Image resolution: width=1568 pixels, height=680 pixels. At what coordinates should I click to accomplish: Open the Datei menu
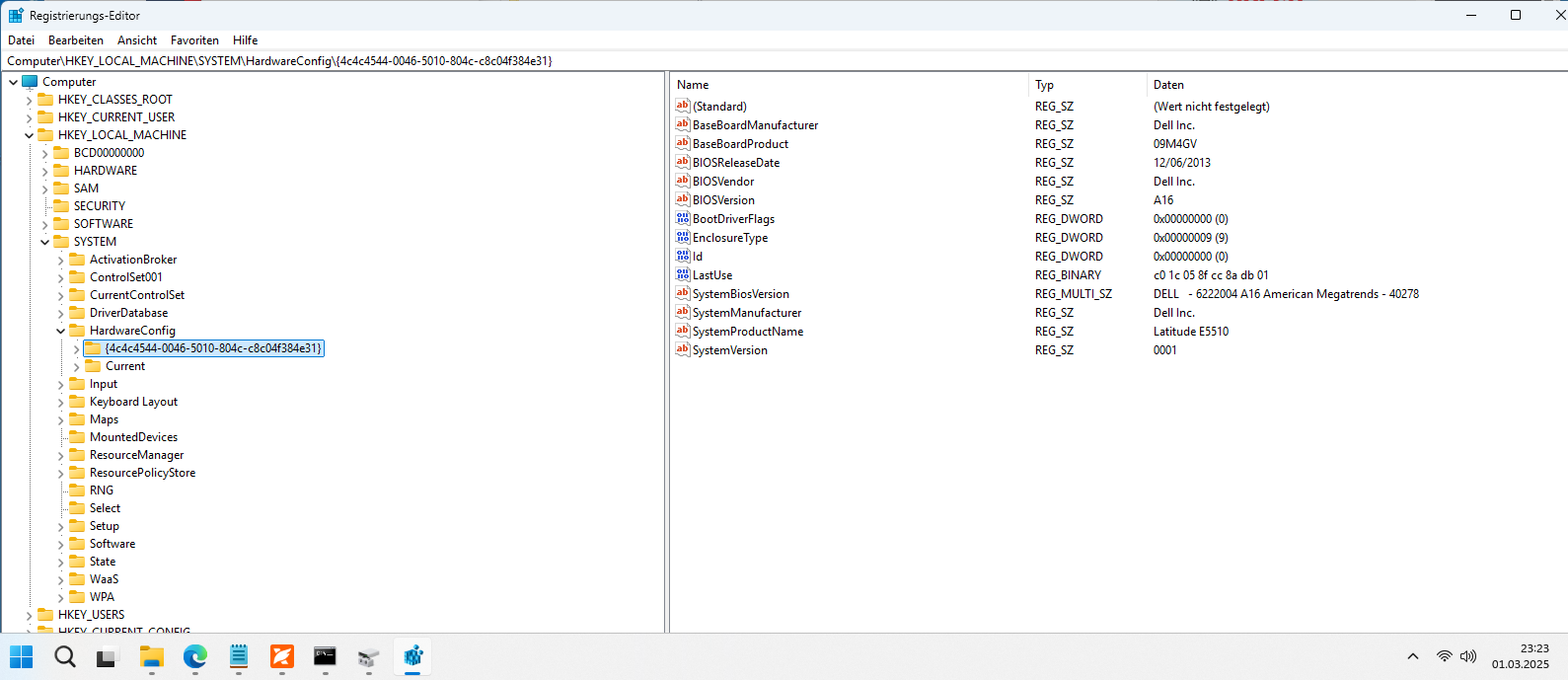coord(21,40)
